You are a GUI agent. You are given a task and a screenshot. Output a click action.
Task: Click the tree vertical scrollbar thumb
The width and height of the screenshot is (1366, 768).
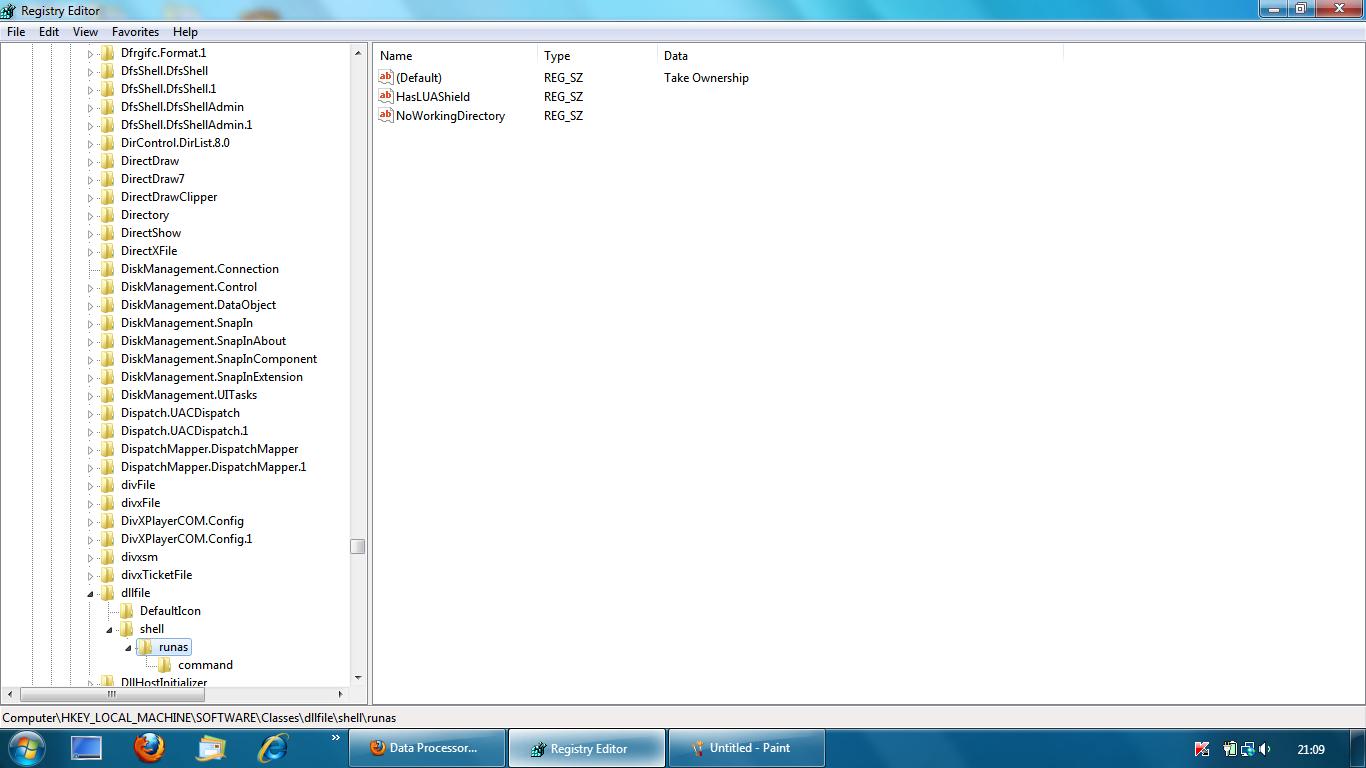click(357, 546)
